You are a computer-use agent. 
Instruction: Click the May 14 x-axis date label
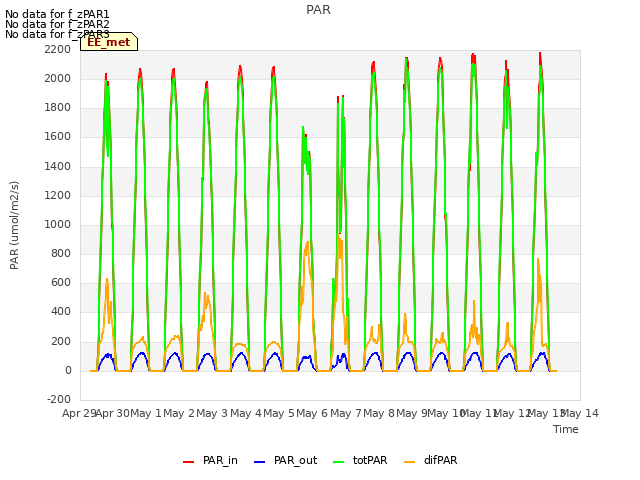pyautogui.click(x=580, y=413)
